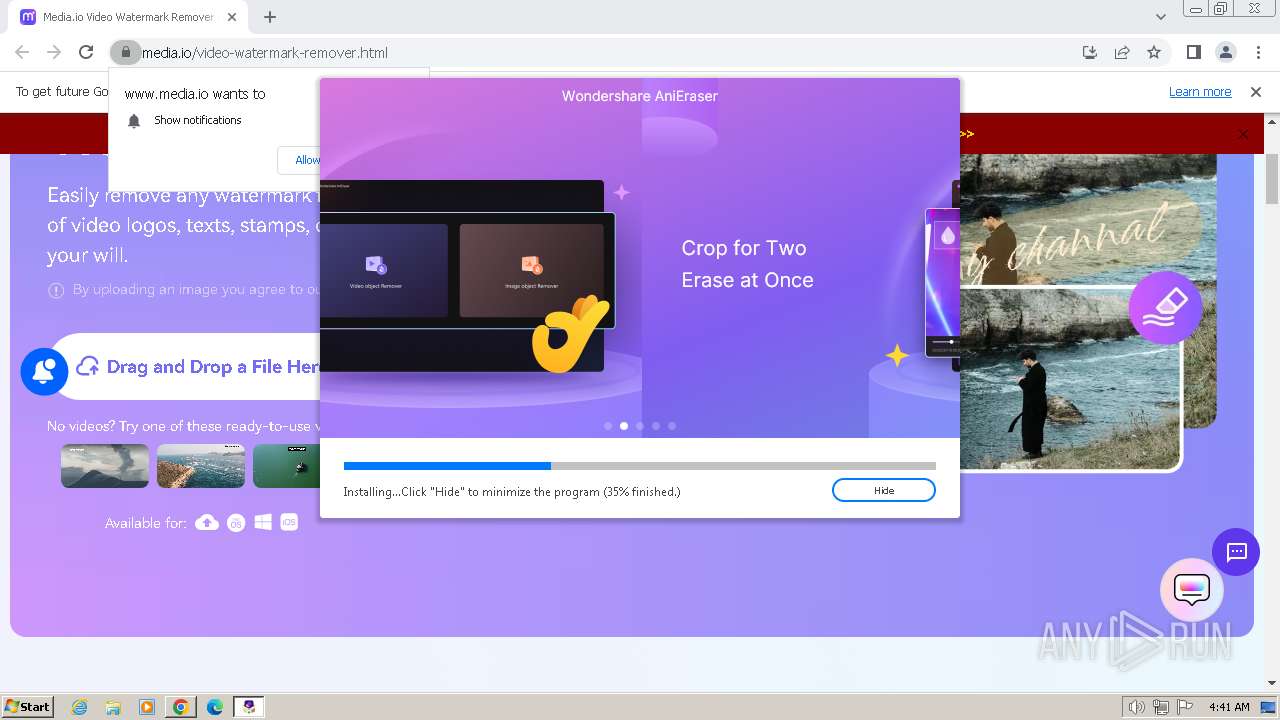The height and width of the screenshot is (720, 1280).
Task: View site information lock icon
Action: point(125,52)
